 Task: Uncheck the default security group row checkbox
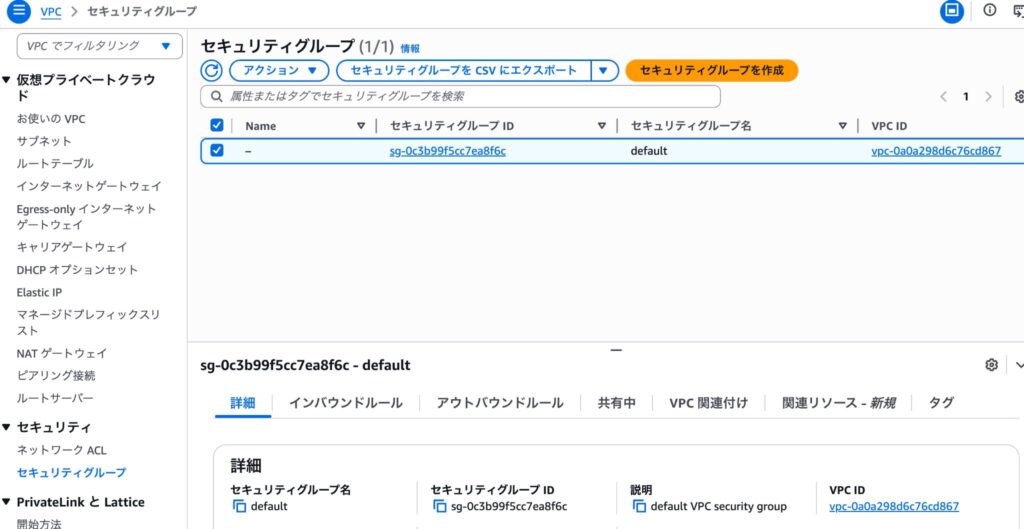(217, 151)
